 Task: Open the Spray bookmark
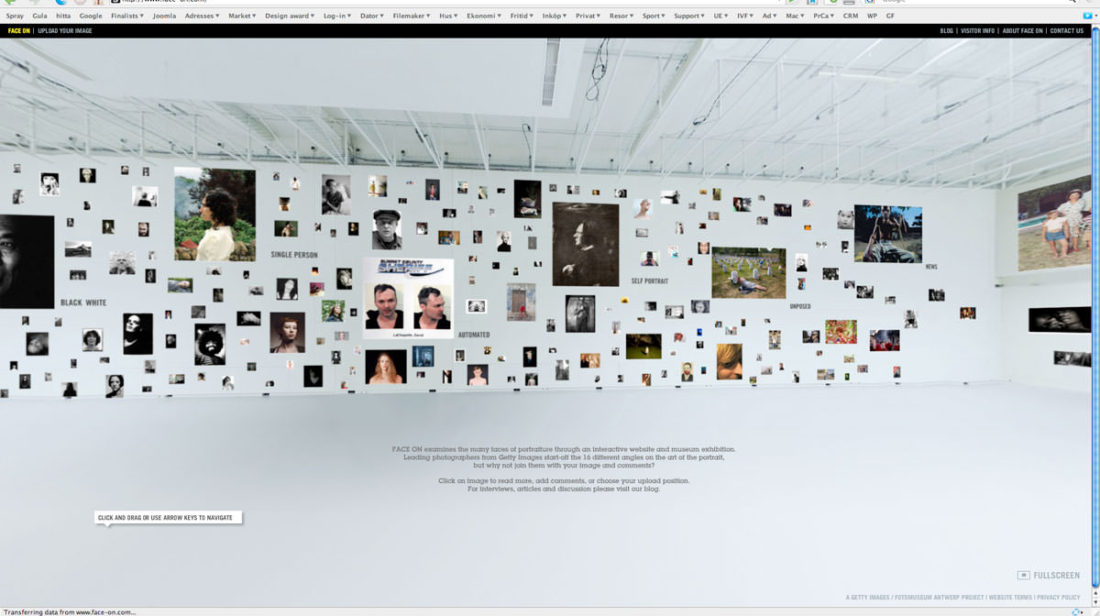(15, 15)
